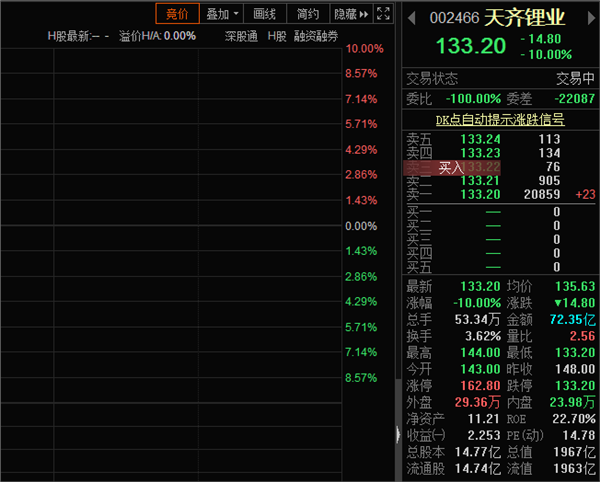Select the 竞价 auction tab
Screen dimensions: 600x482
pyautogui.click(x=177, y=14)
